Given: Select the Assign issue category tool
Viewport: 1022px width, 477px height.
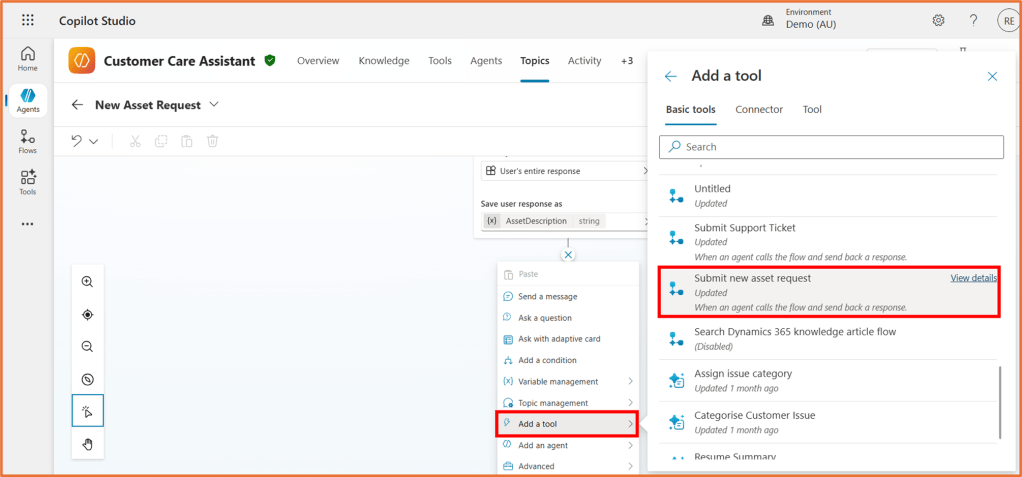Looking at the screenshot, I should [828, 381].
